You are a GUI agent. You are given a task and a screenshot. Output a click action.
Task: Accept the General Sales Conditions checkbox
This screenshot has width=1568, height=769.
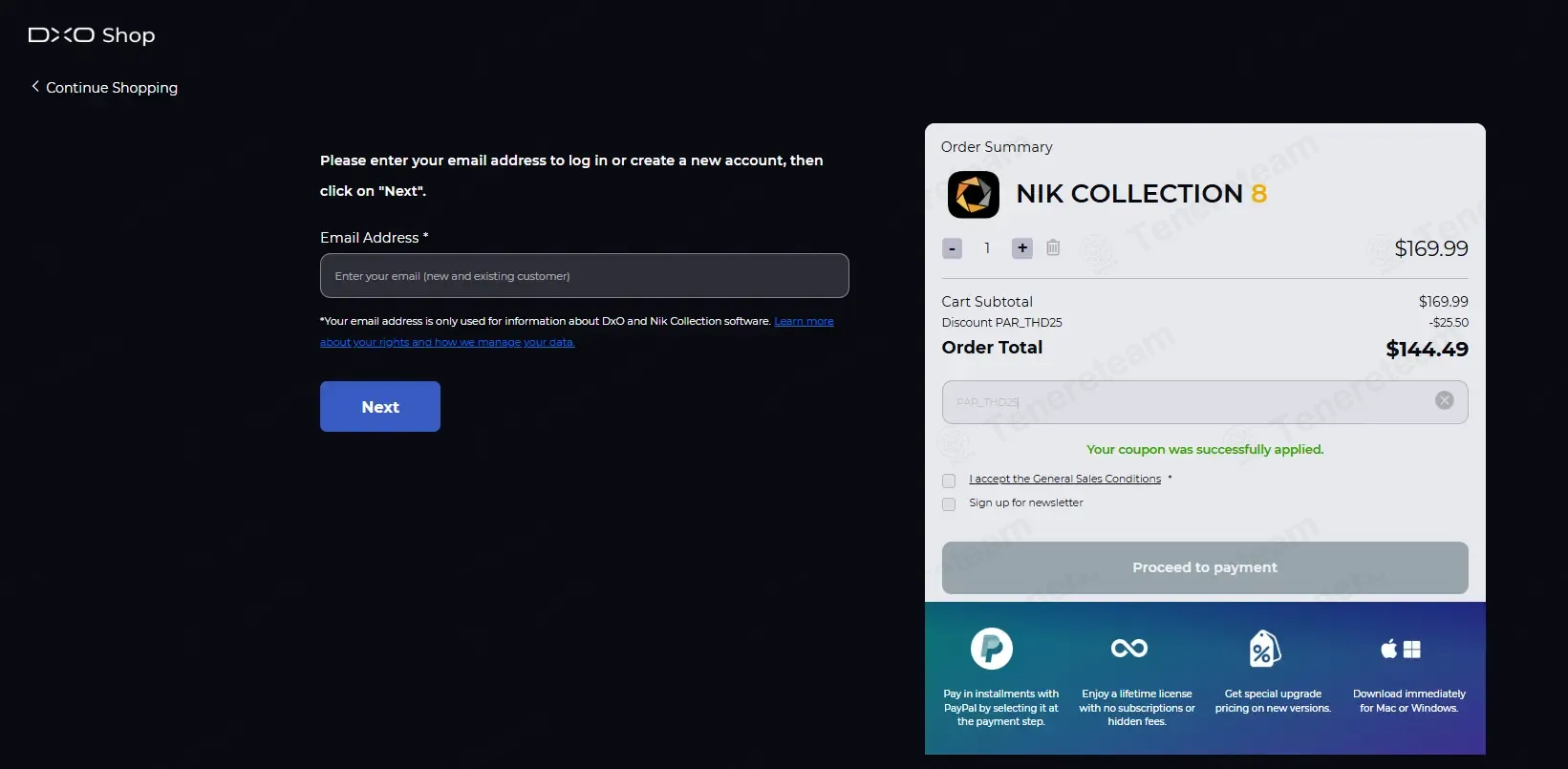tap(949, 481)
